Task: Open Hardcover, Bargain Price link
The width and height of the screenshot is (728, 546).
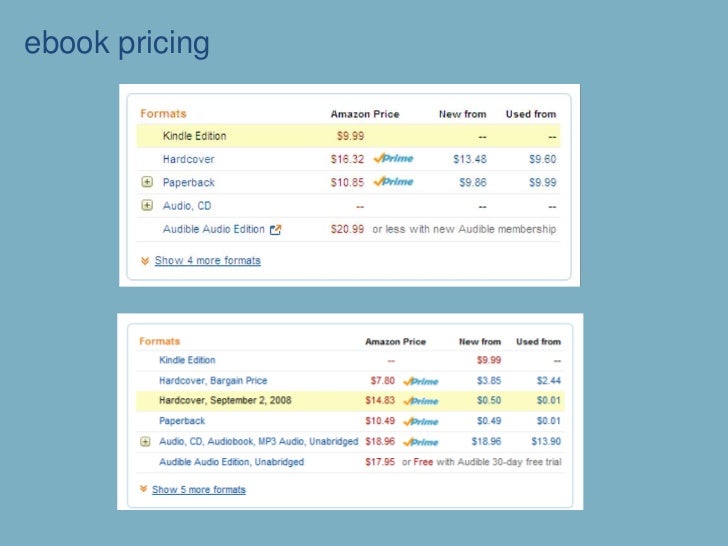Action: (x=213, y=381)
